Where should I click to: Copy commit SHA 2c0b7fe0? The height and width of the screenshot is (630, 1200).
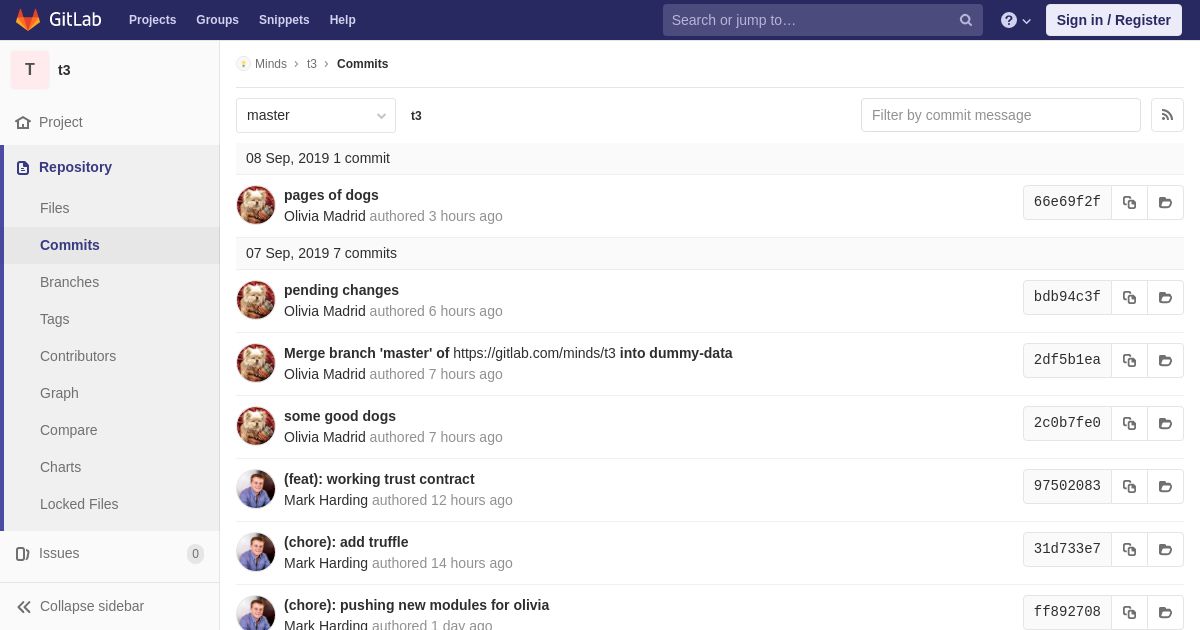click(1129, 423)
